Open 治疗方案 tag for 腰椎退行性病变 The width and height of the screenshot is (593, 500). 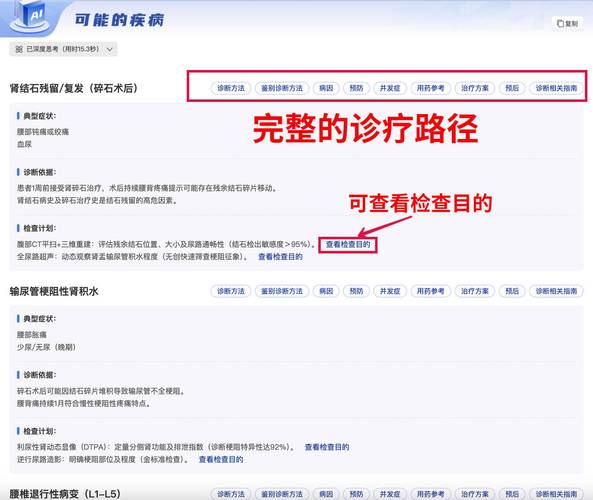[x=475, y=494]
